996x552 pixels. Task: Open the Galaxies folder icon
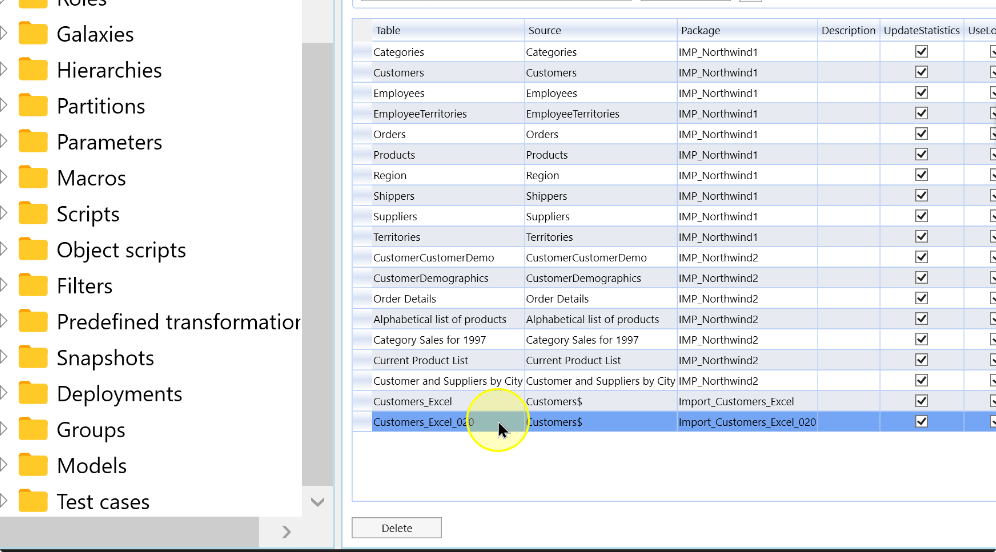pyautogui.click(x=33, y=34)
